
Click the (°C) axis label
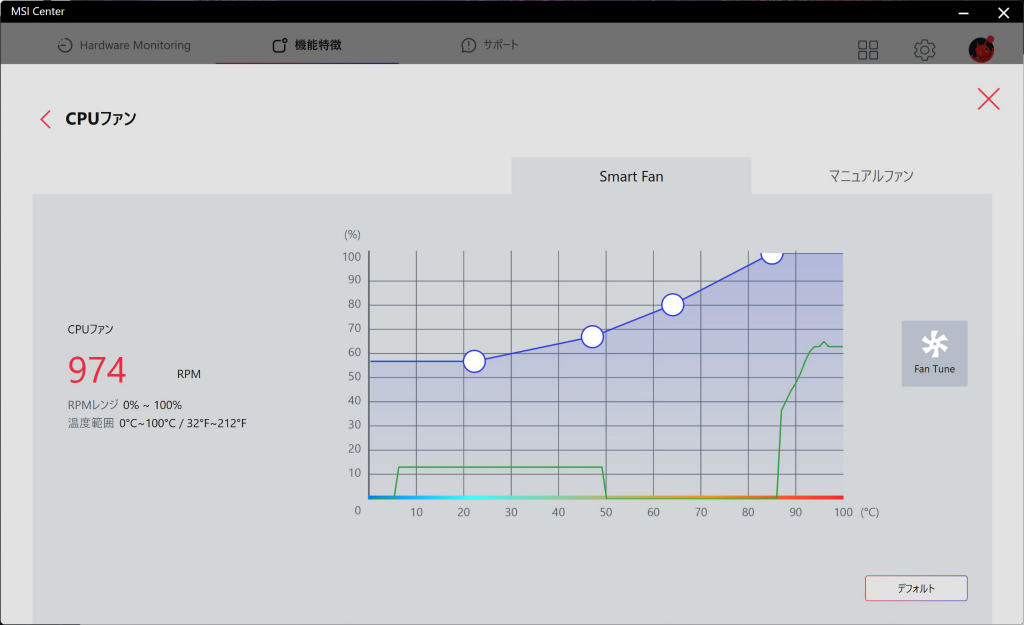coord(869,513)
